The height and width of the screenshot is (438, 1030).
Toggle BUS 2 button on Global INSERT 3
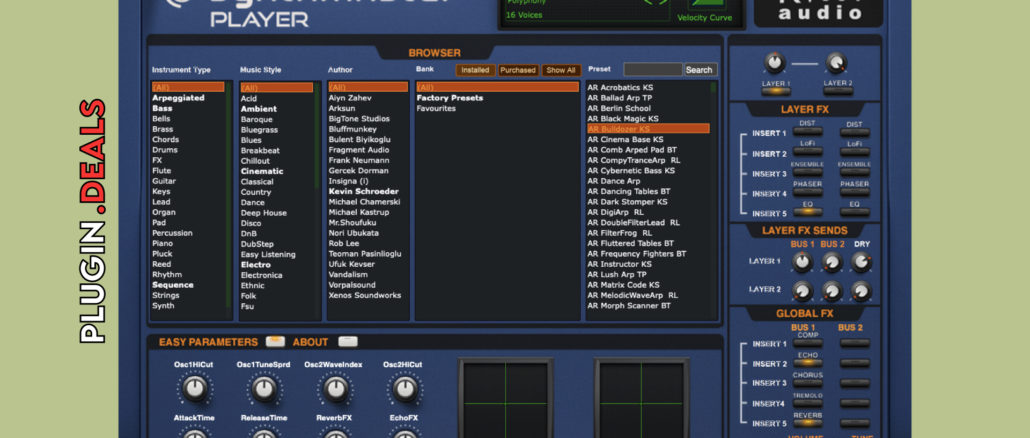[855, 383]
